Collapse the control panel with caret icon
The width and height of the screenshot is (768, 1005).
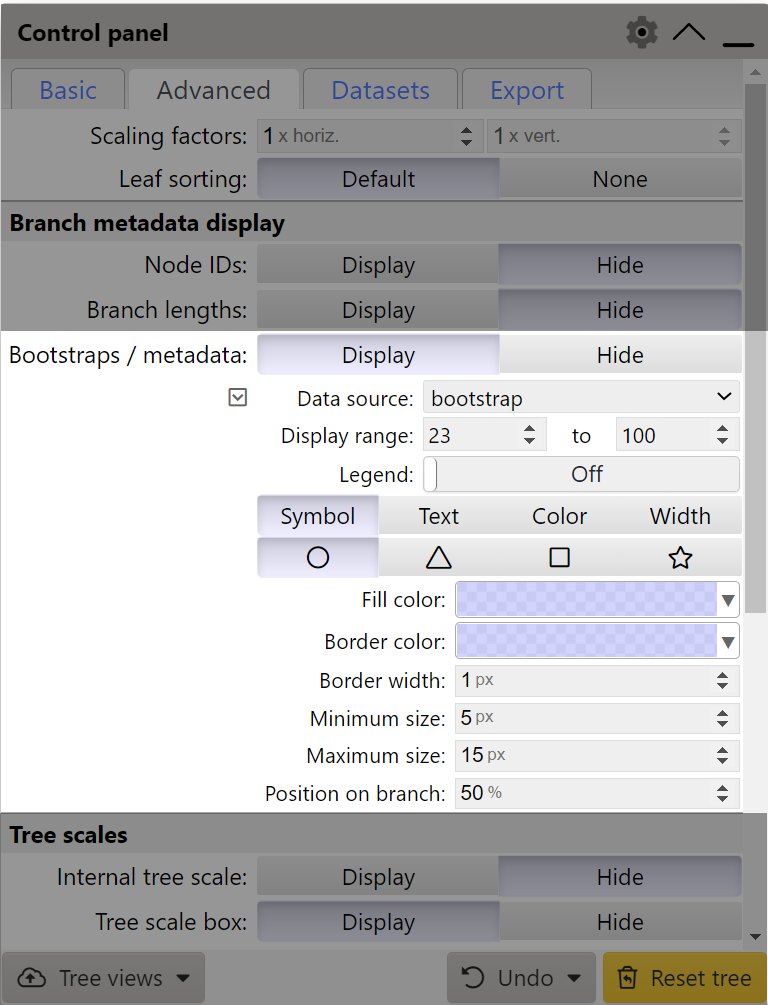click(689, 33)
